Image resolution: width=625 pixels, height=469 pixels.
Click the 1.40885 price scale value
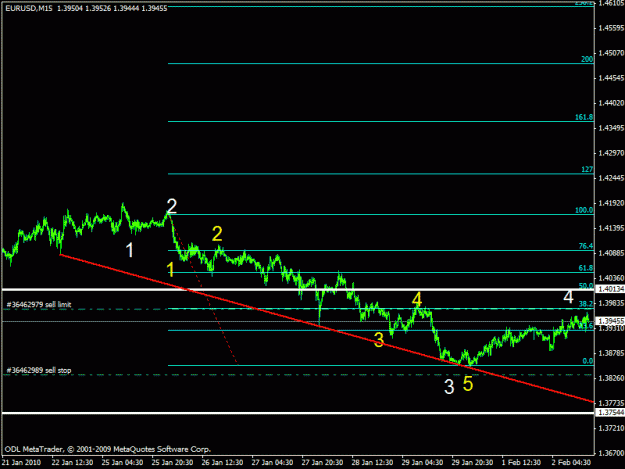(x=611, y=253)
